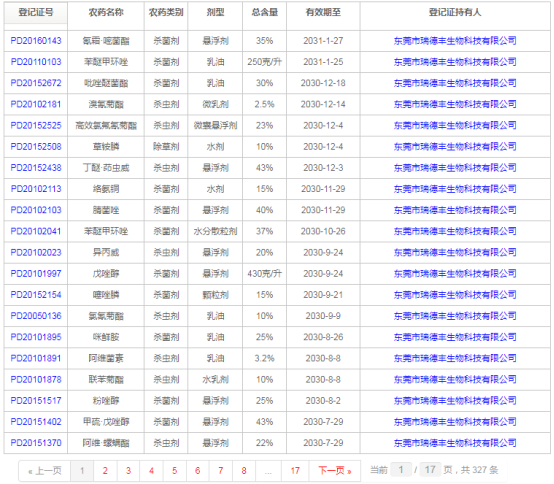Select the 3.2% content cell

[x=264, y=358]
